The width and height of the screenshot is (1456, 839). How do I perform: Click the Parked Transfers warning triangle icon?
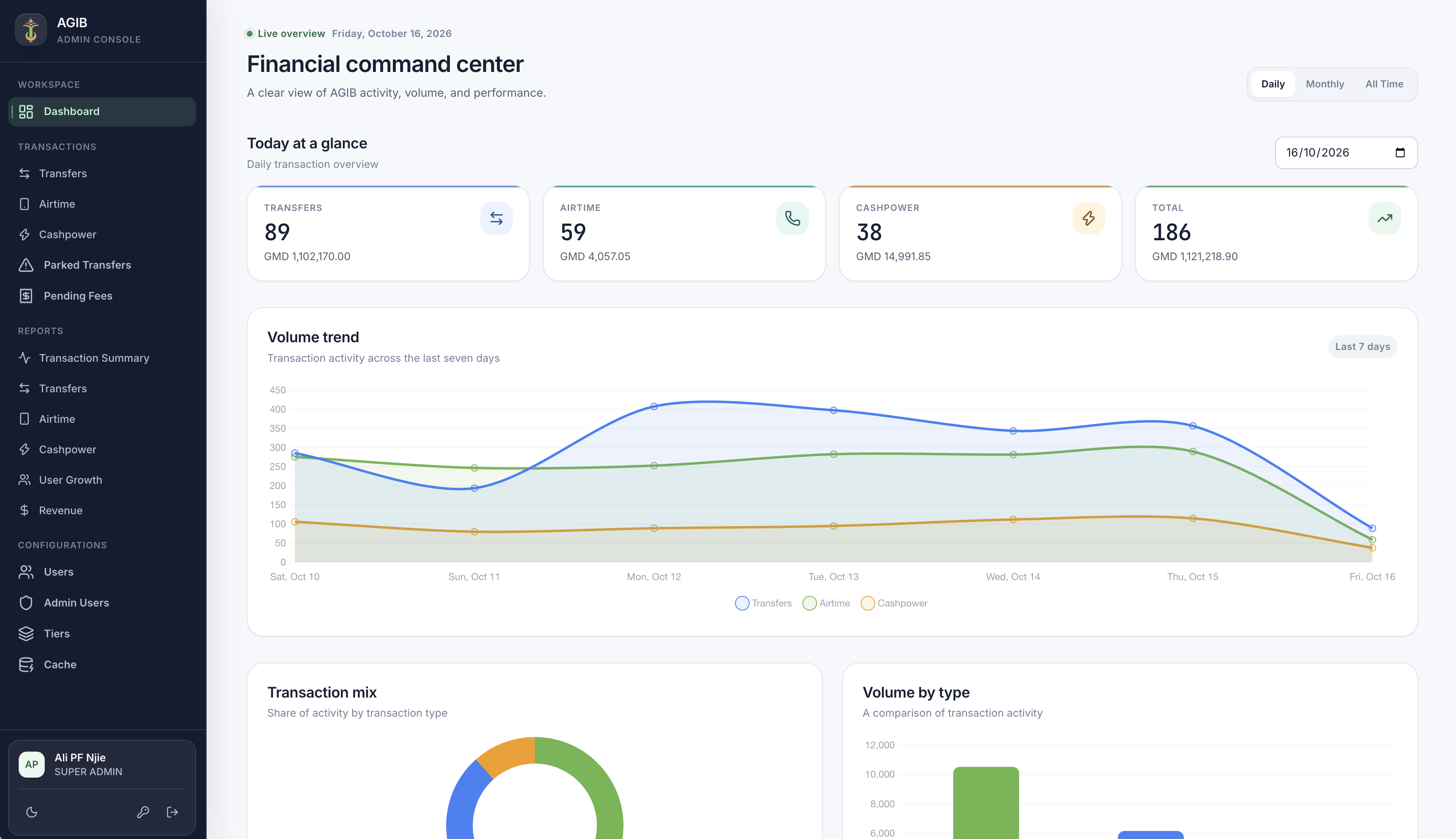coord(26,265)
